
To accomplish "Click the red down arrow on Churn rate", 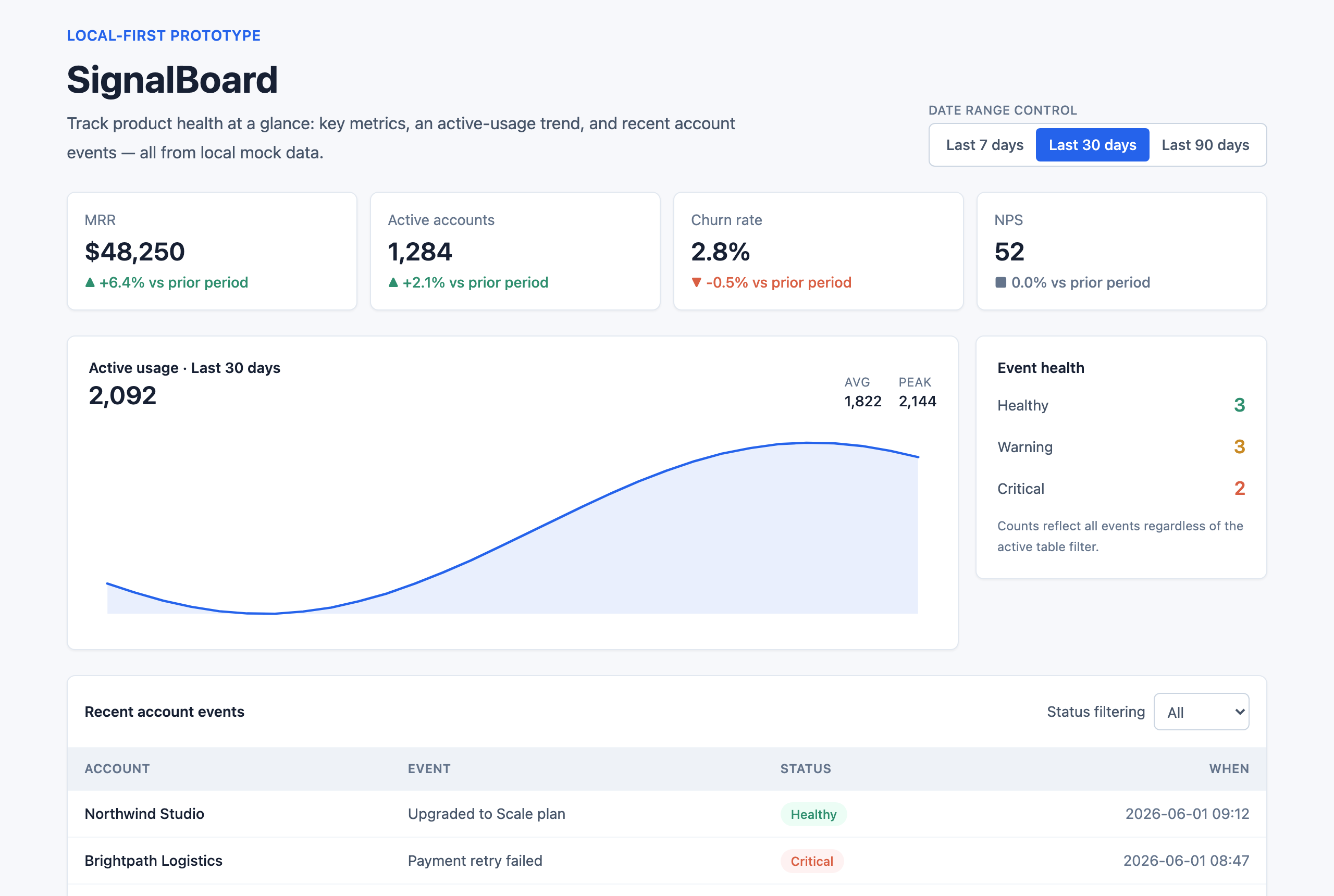I will (696, 282).
